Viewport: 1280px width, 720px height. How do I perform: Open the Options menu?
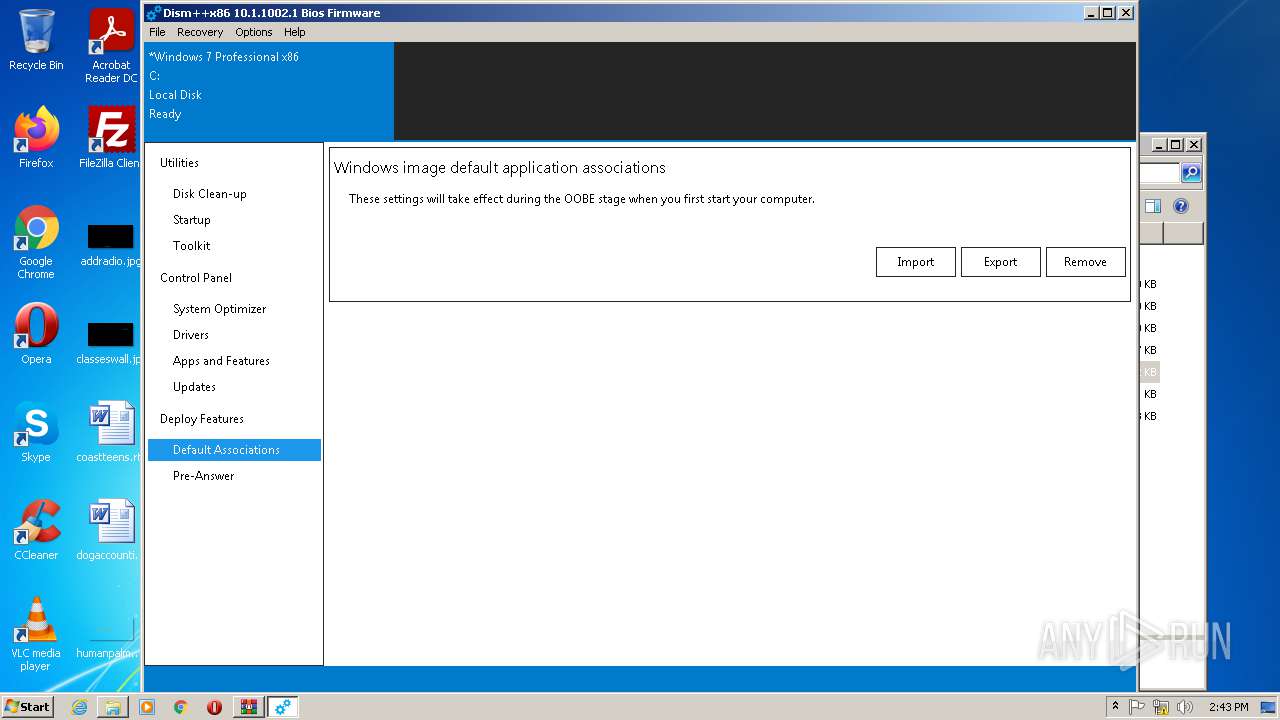pyautogui.click(x=254, y=32)
